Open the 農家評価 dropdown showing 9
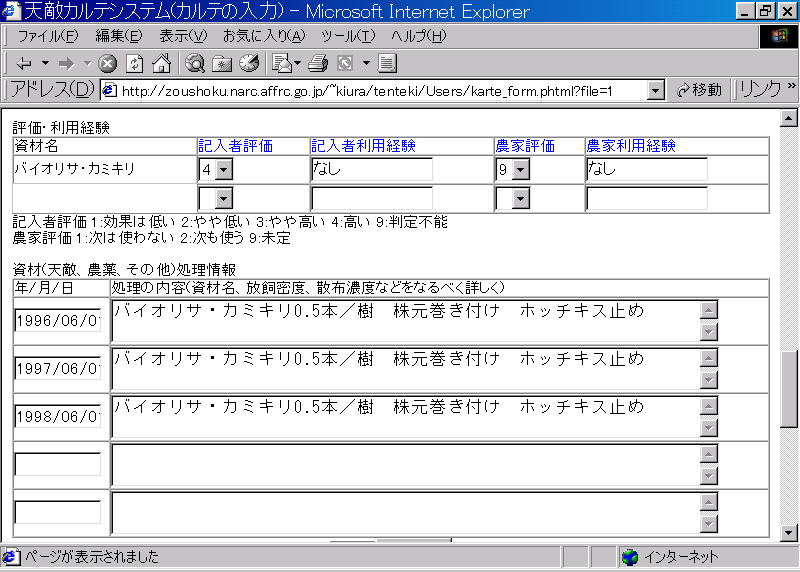The image size is (800, 572). (521, 170)
